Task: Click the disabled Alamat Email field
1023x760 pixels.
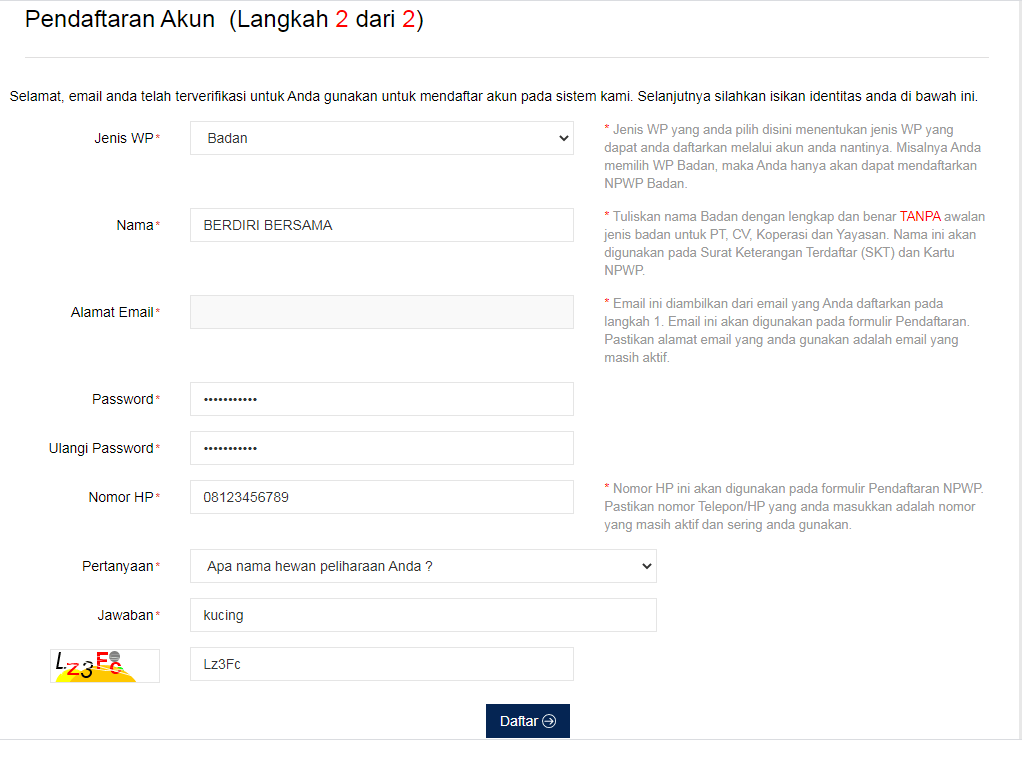Action: (x=380, y=311)
